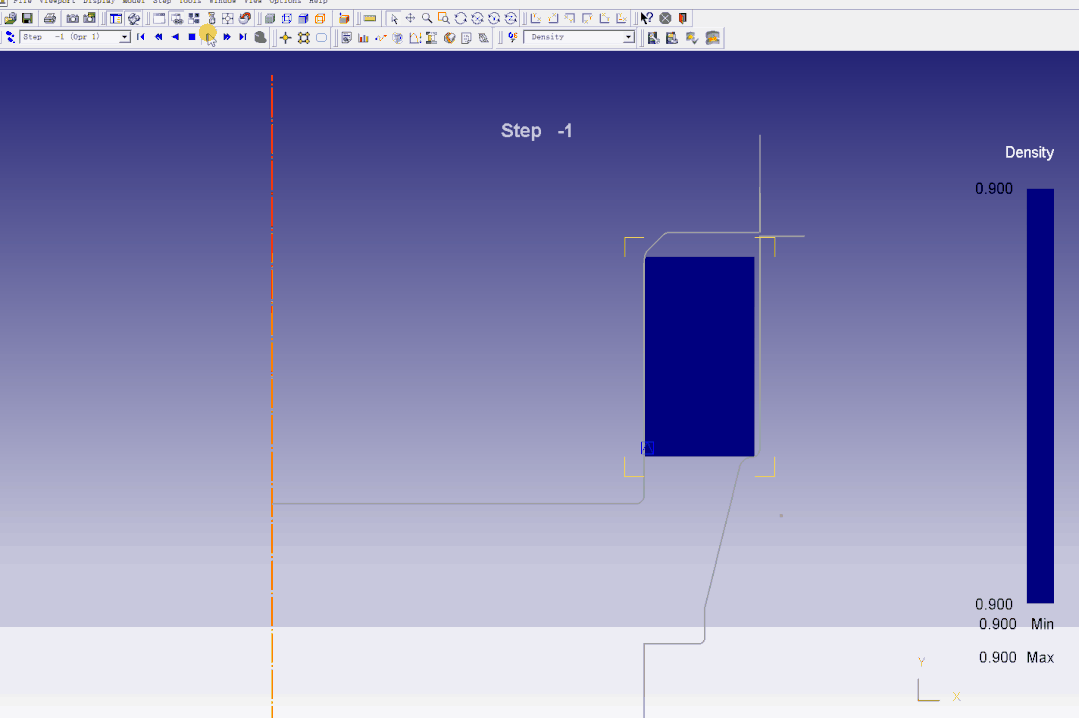Click the 'Min' legend label
Viewport: 1079px width, 718px height.
[1042, 624]
